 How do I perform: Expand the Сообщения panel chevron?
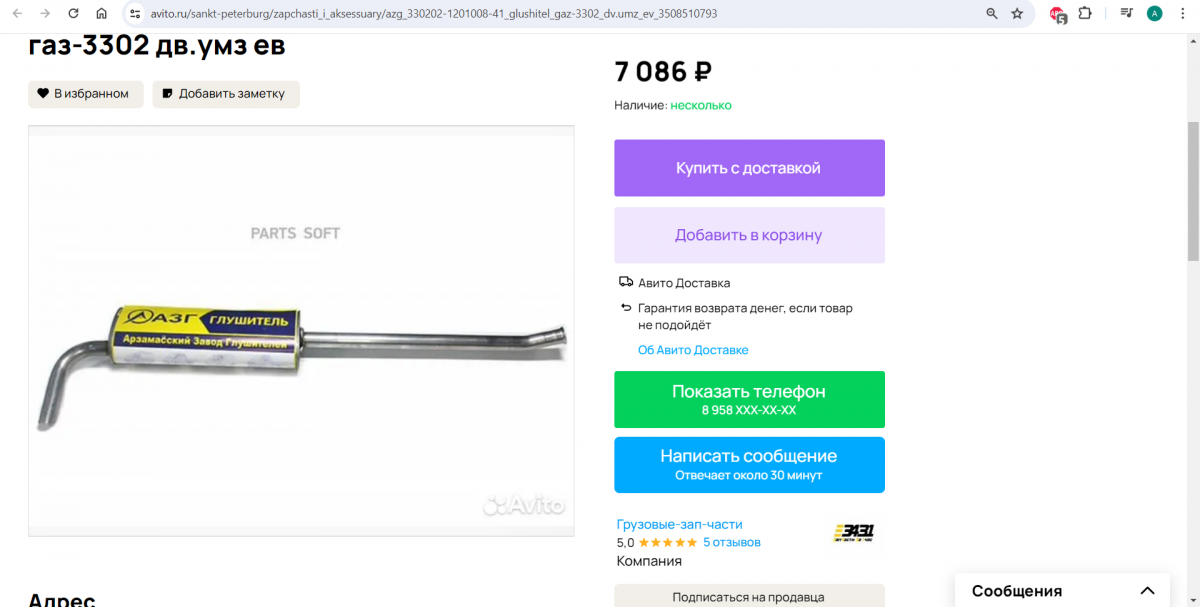pyautogui.click(x=1148, y=590)
